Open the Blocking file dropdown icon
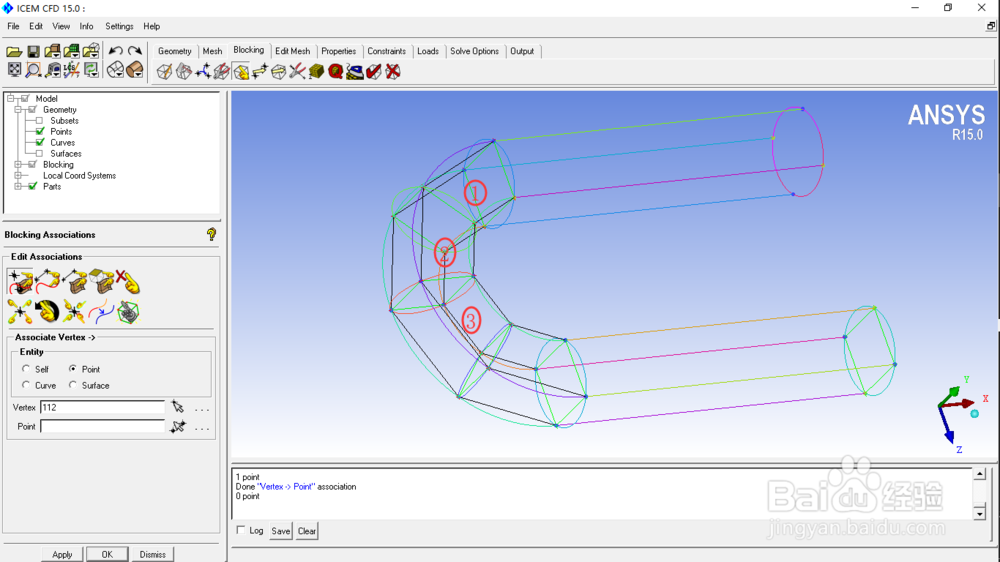Screen dimensions: 1000x562 click(x=91, y=51)
